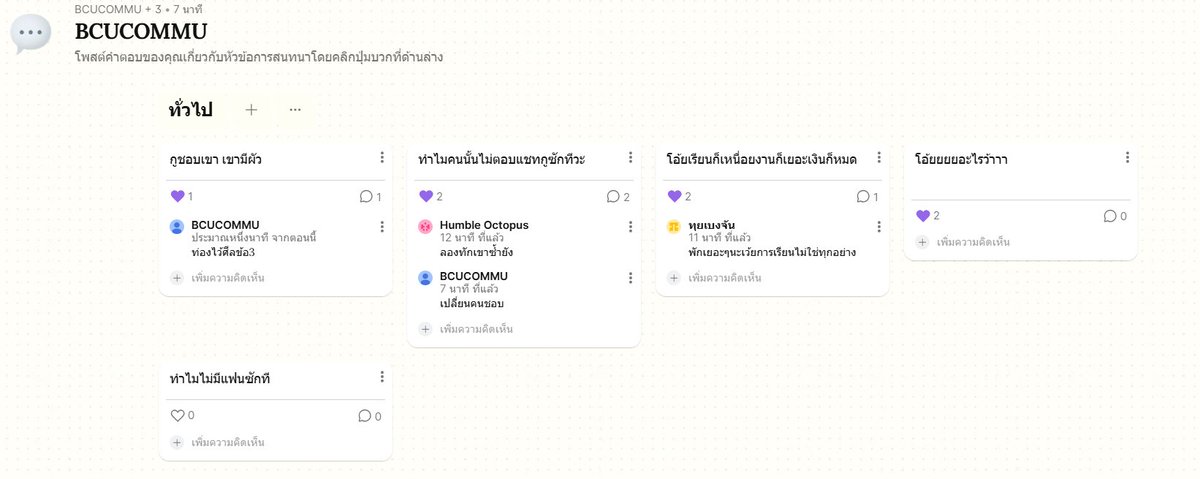Open the options menu for comment เปลี่ยนคนชอบ
The image size is (1200, 479).
click(630, 278)
